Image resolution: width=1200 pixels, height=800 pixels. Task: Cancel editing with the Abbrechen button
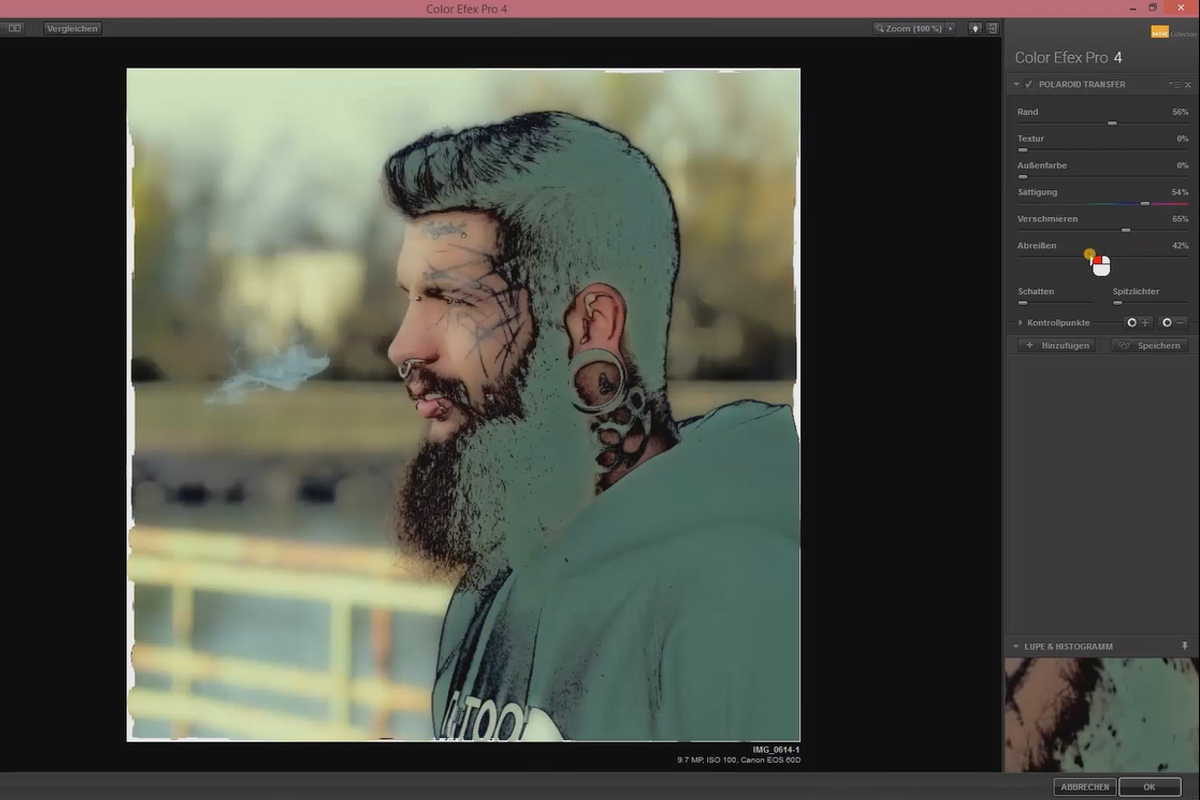[1084, 787]
